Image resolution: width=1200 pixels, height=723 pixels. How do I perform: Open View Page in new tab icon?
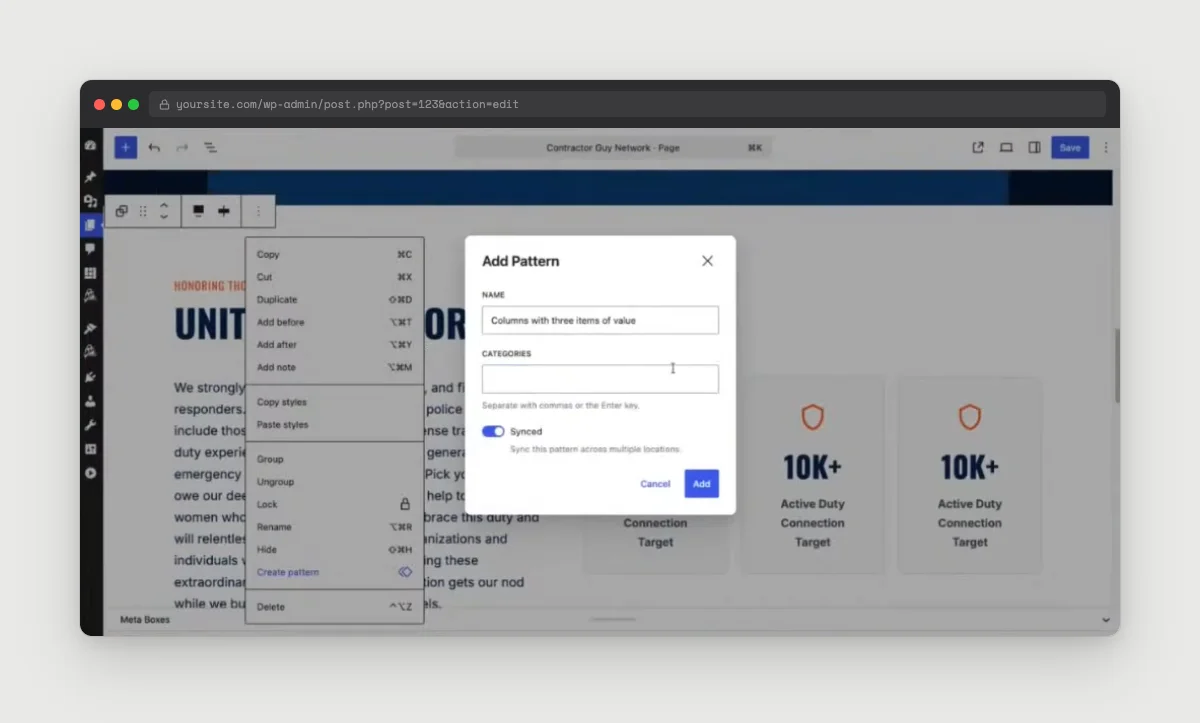point(978,147)
